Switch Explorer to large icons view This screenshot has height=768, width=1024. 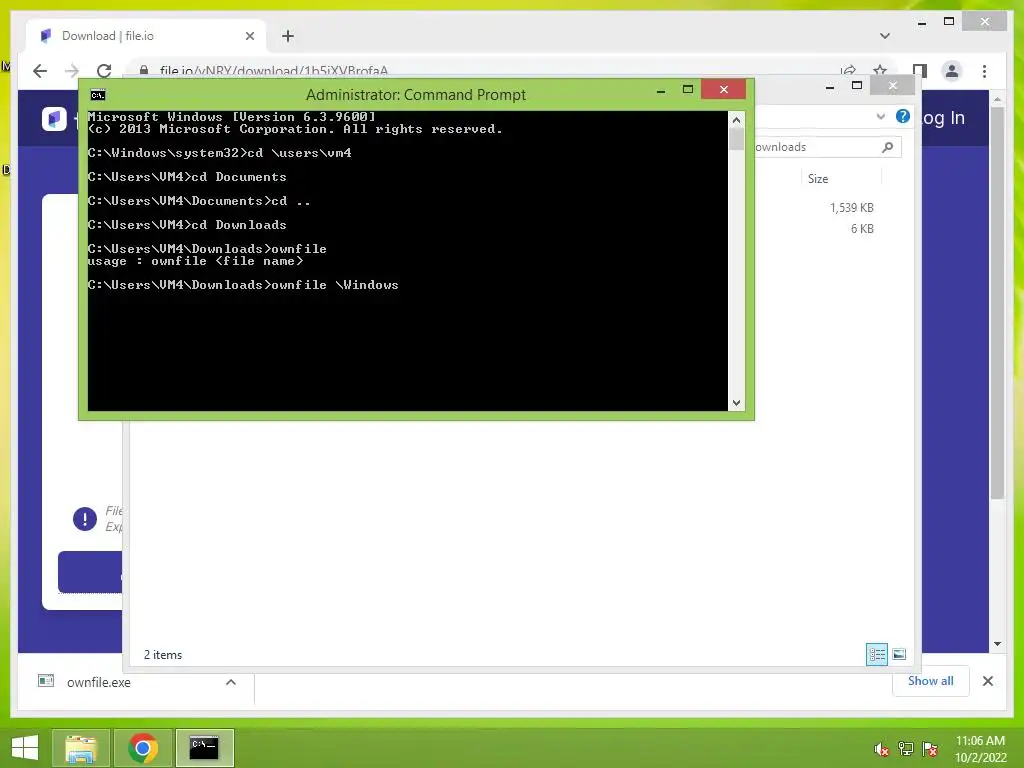point(899,654)
